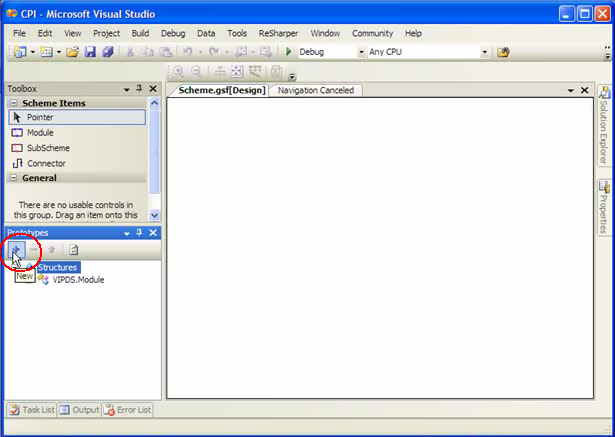Select the SubScheme toolbox item
The height and width of the screenshot is (437, 615).
point(47,148)
